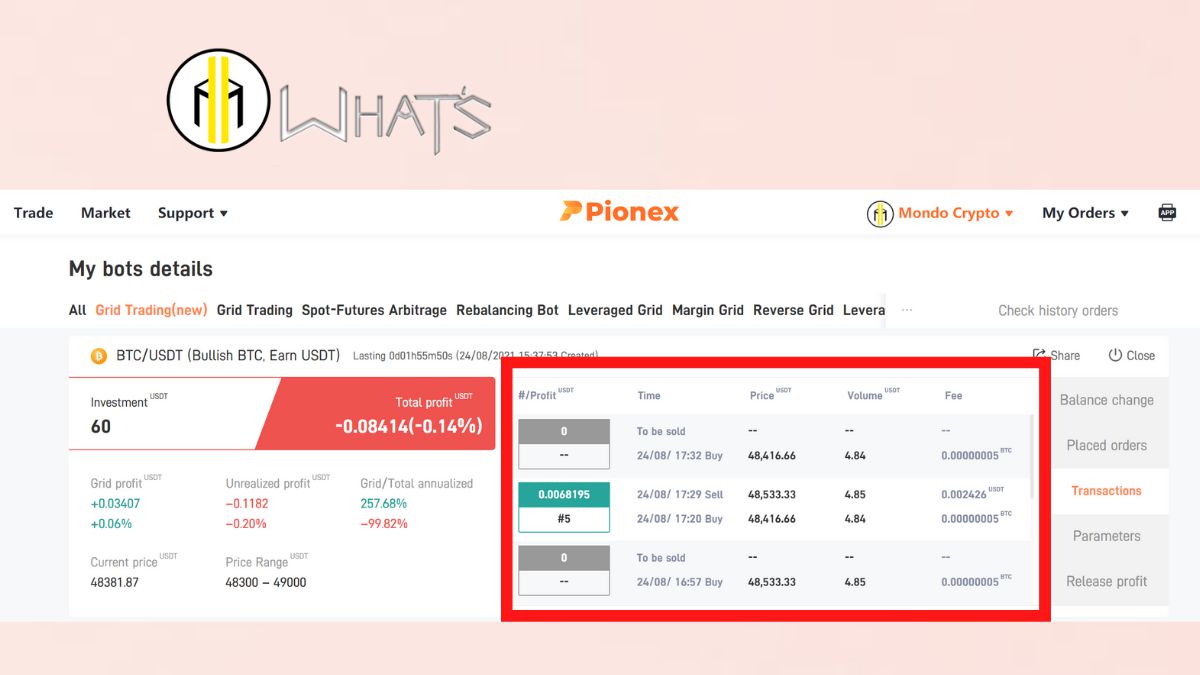Click the BTC/USDT (Bullish BTC, Earn USDT) title
1200x675 pixels.
point(228,356)
